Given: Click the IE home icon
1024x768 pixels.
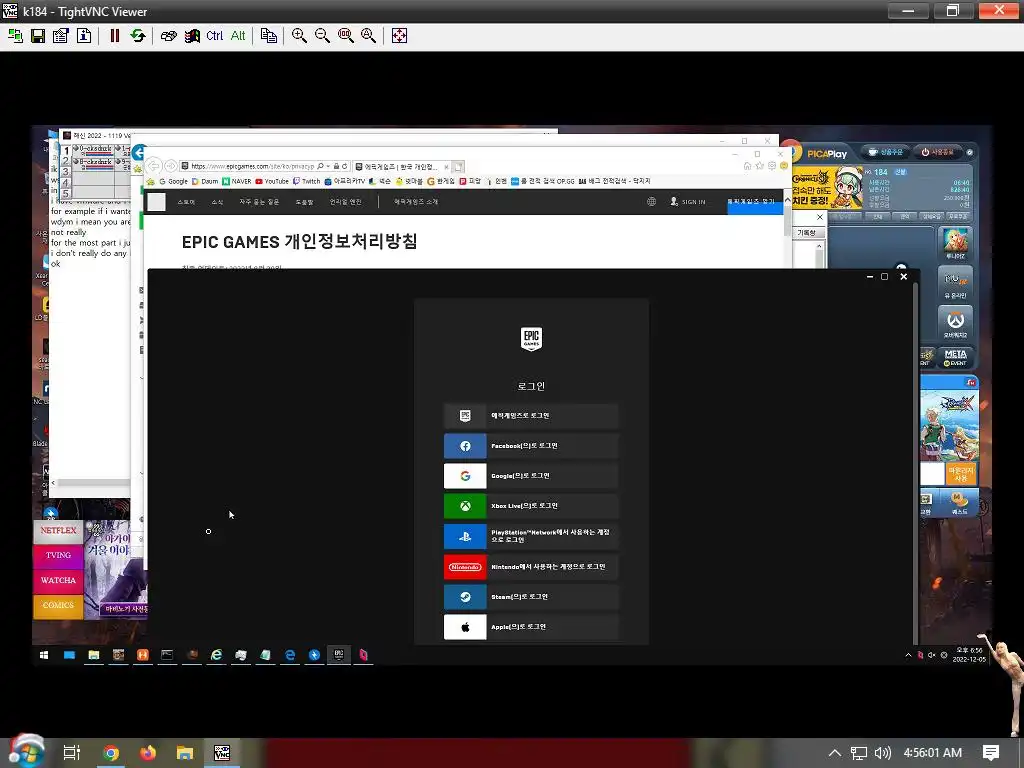Looking at the screenshot, I should tap(747, 166).
